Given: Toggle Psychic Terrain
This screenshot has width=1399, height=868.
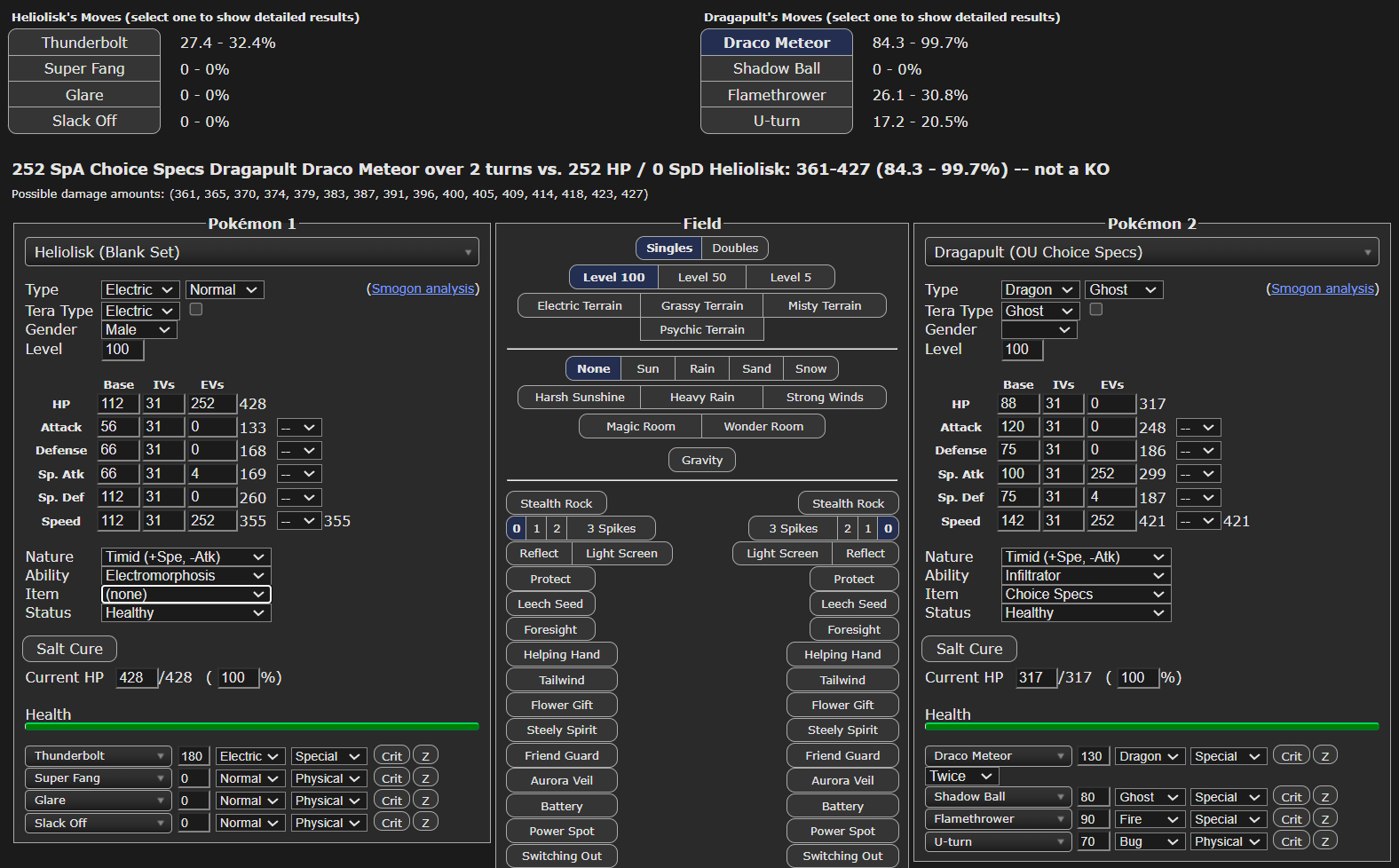Looking at the screenshot, I should coord(702,329).
